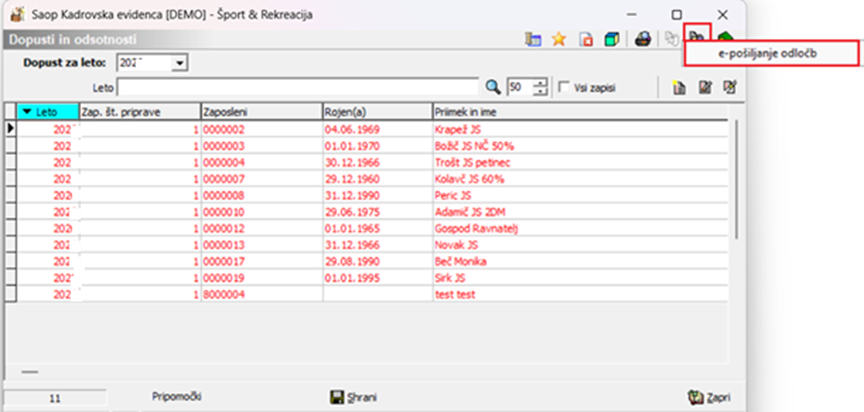
Task: Open the print preview printer icon
Action: [x=643, y=40]
